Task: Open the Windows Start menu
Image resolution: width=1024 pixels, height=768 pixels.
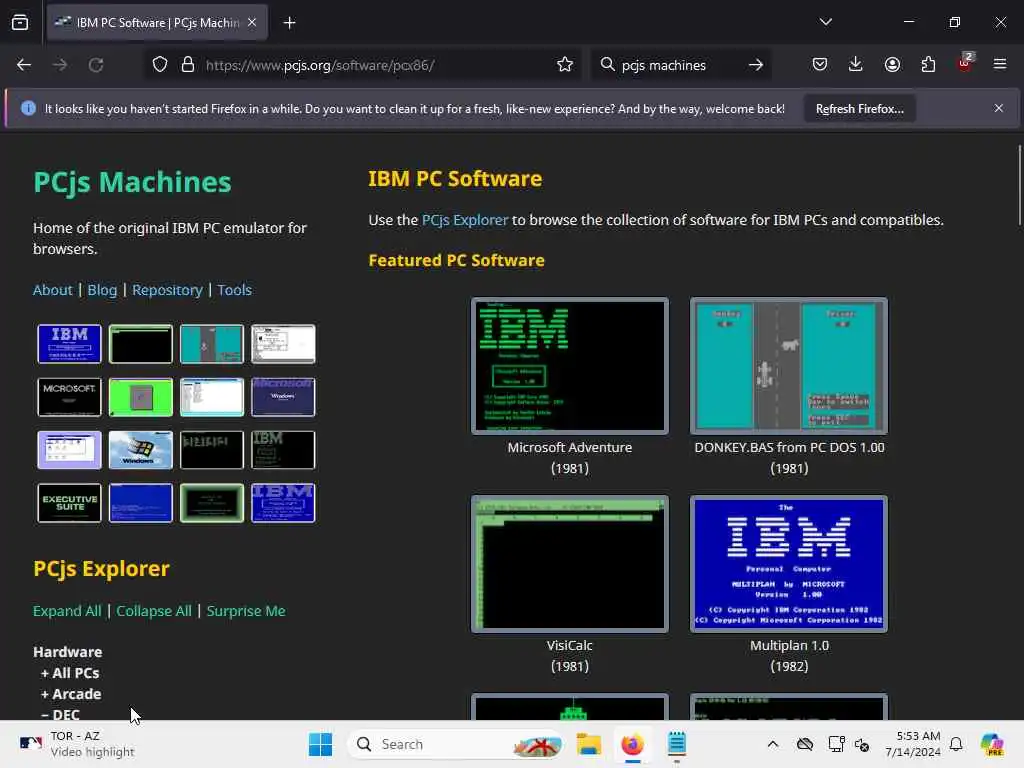Action: click(320, 744)
